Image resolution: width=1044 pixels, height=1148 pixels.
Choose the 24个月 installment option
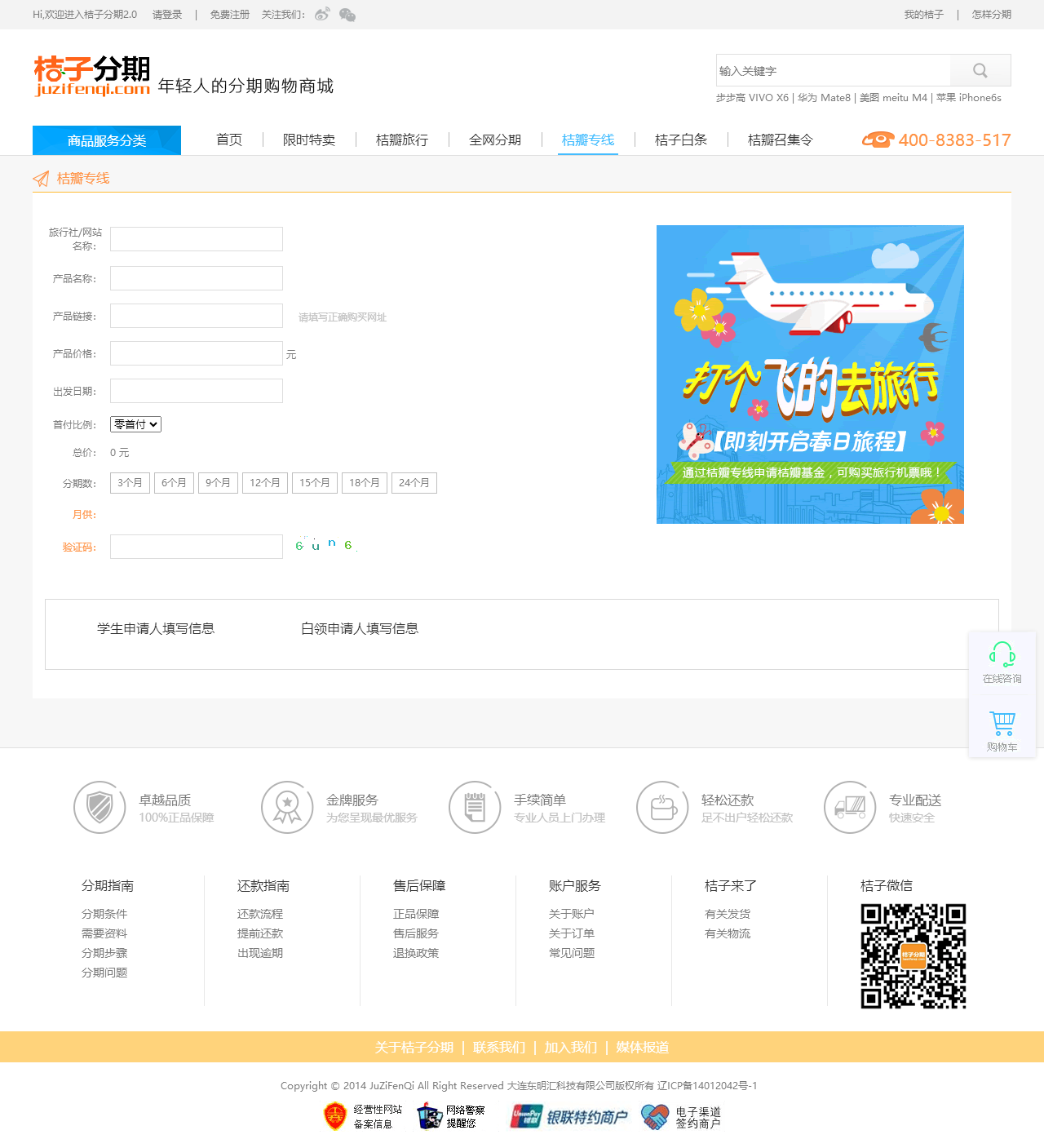(414, 483)
